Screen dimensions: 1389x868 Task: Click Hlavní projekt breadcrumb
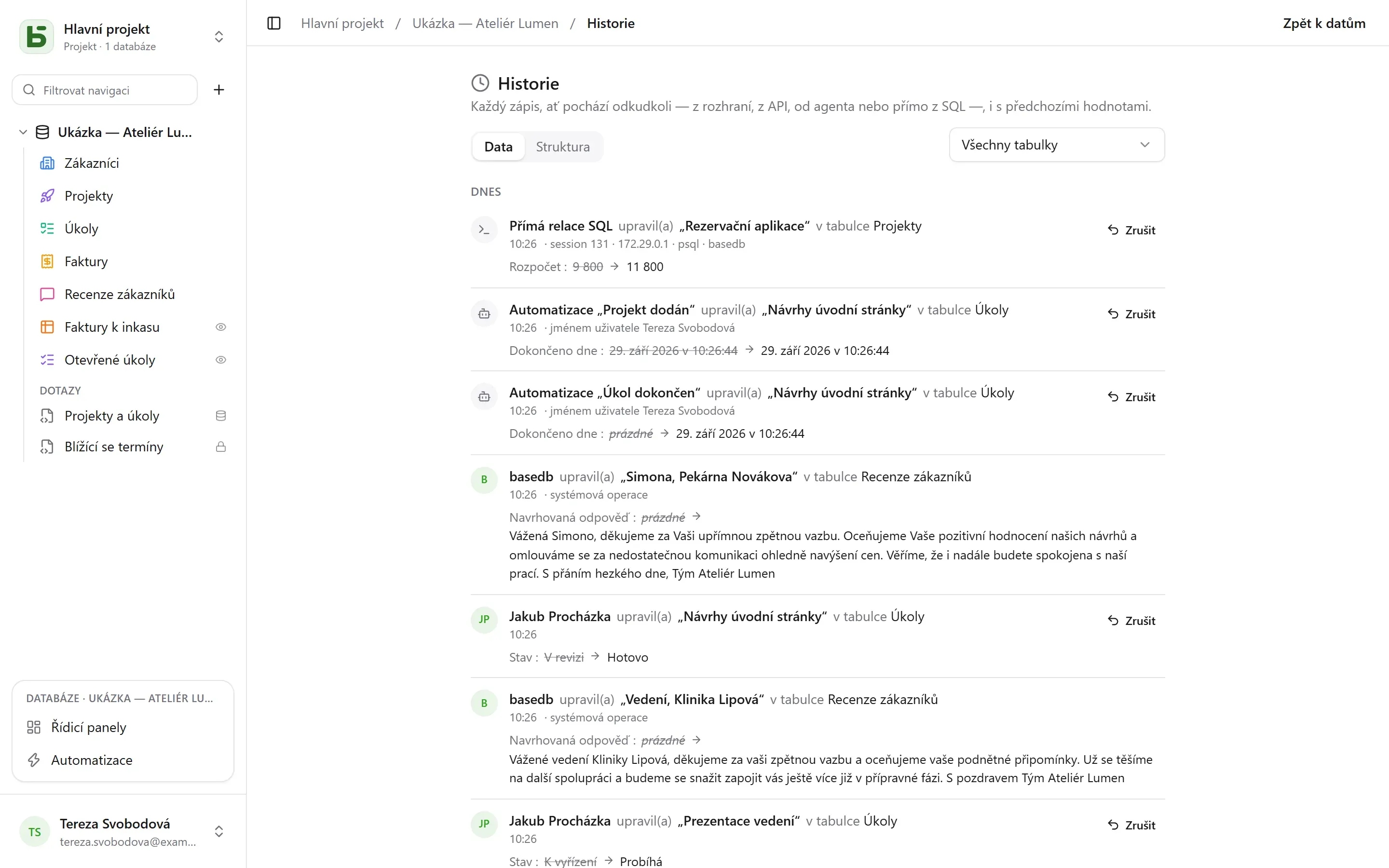coord(342,24)
